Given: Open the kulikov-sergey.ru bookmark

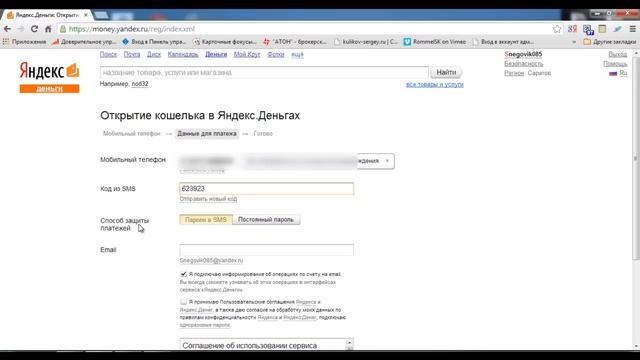Looking at the screenshot, I should [365, 42].
